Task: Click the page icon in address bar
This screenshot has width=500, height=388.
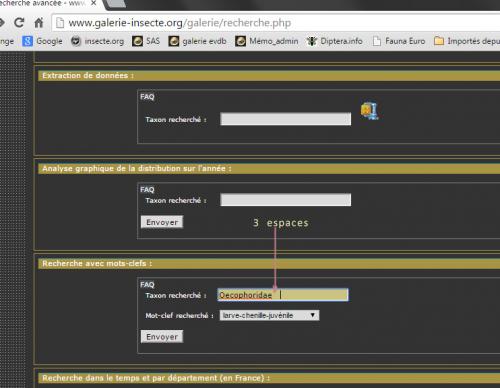Action: 60,23
